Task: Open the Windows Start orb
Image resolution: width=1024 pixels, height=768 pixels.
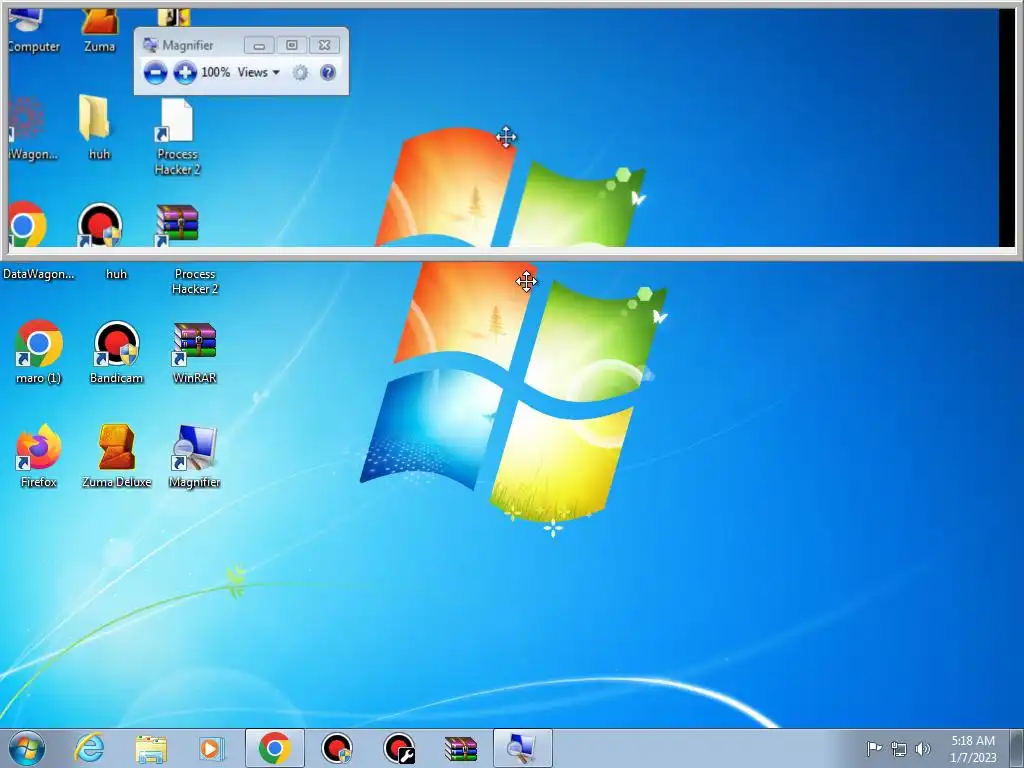Action: [27, 748]
